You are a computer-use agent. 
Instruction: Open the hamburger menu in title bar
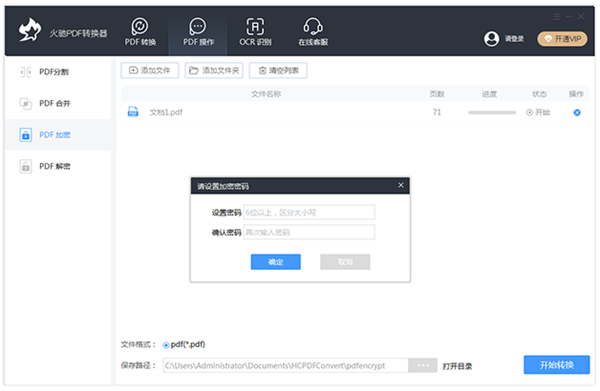[556, 16]
